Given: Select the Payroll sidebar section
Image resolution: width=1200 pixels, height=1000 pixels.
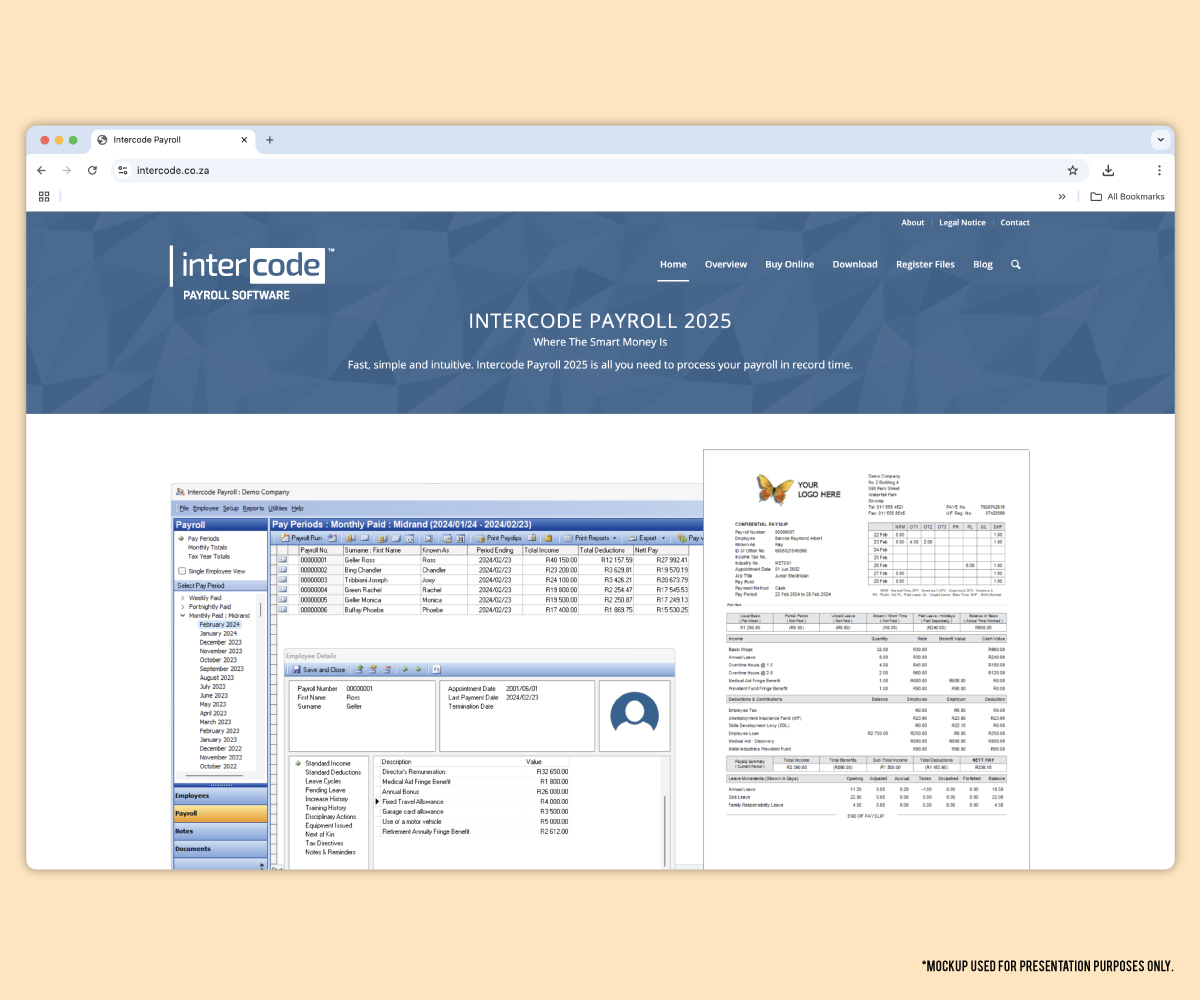Looking at the screenshot, I should (221, 814).
